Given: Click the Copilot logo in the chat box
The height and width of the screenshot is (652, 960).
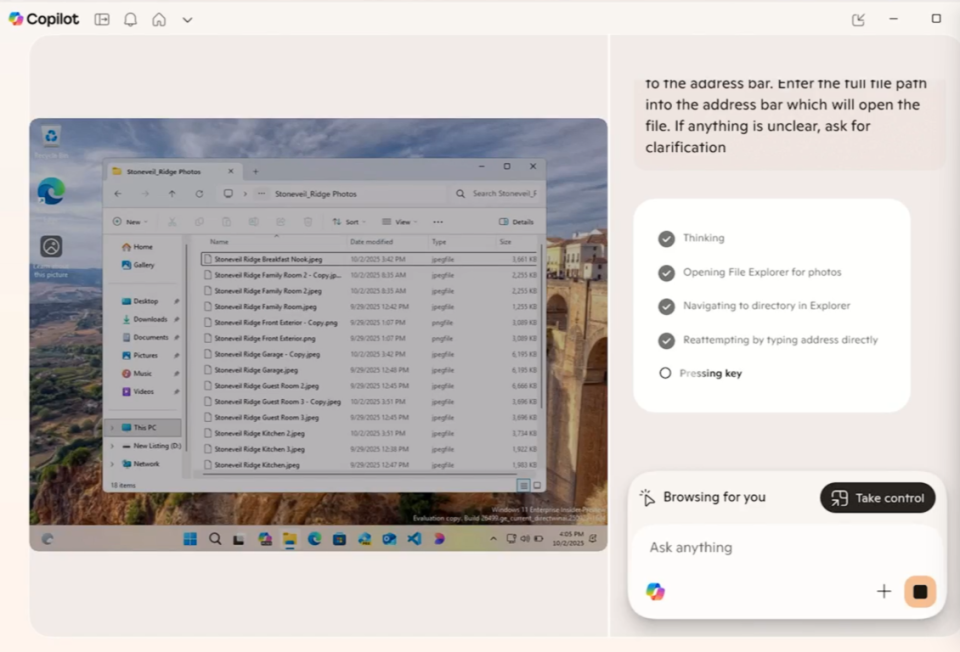Looking at the screenshot, I should pos(655,591).
